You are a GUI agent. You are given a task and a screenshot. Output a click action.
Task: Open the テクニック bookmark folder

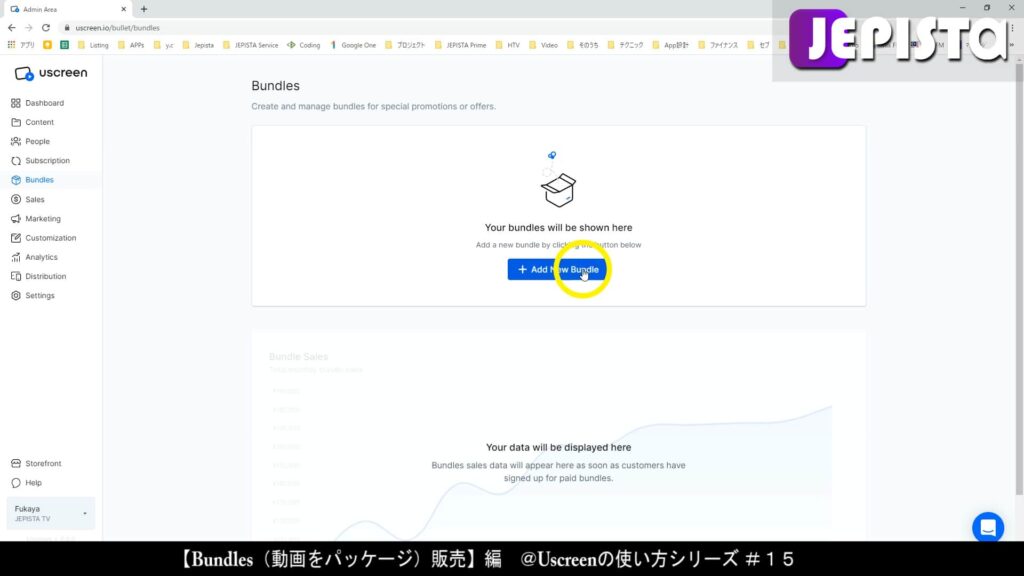click(x=625, y=45)
